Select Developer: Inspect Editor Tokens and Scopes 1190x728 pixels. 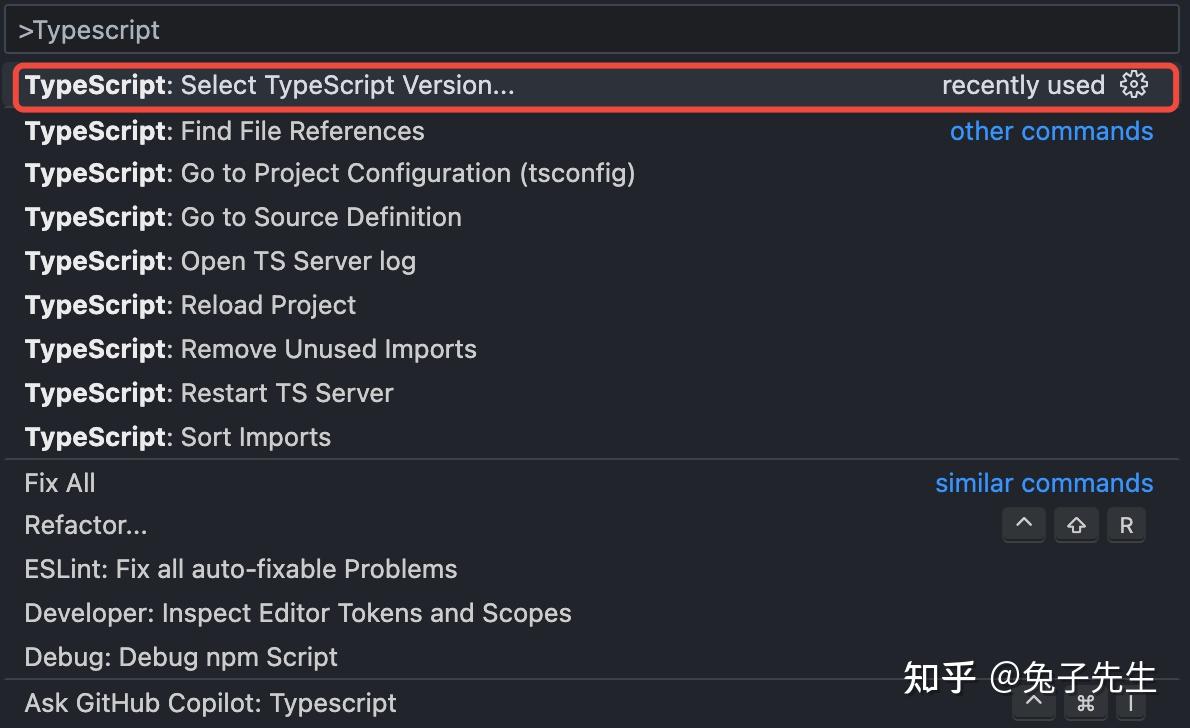click(298, 614)
